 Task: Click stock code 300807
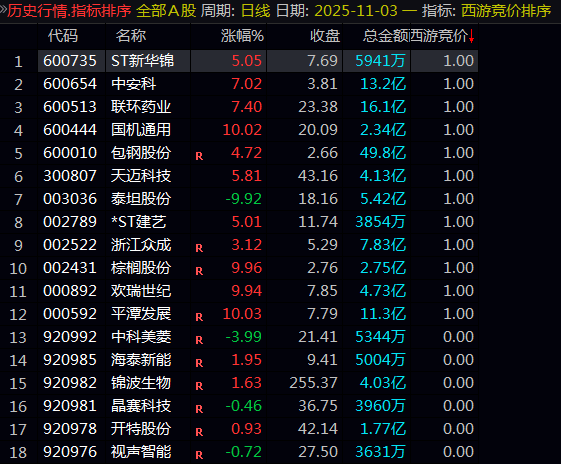click(x=70, y=176)
